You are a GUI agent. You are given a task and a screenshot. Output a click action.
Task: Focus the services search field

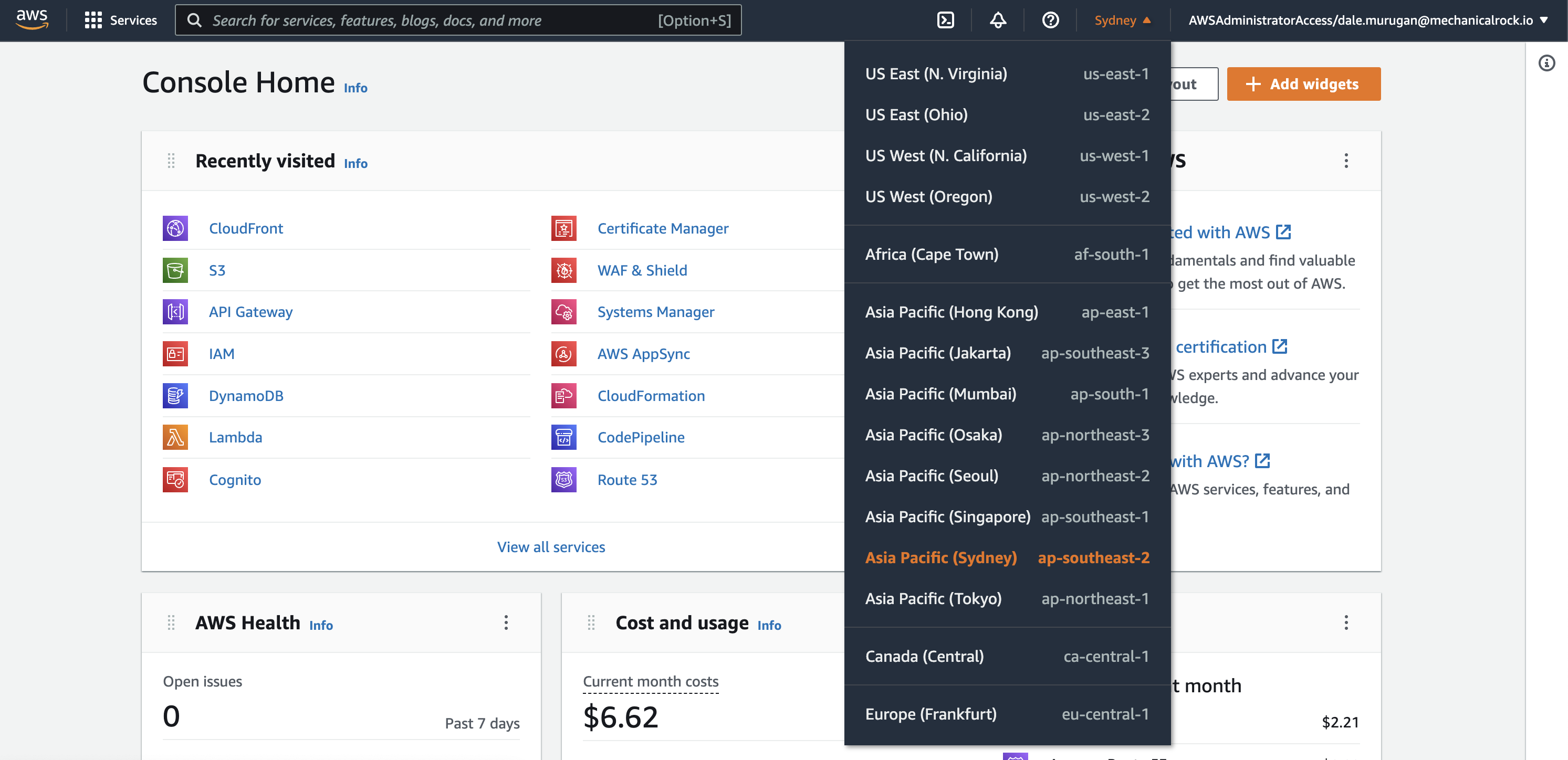pyautogui.click(x=458, y=20)
